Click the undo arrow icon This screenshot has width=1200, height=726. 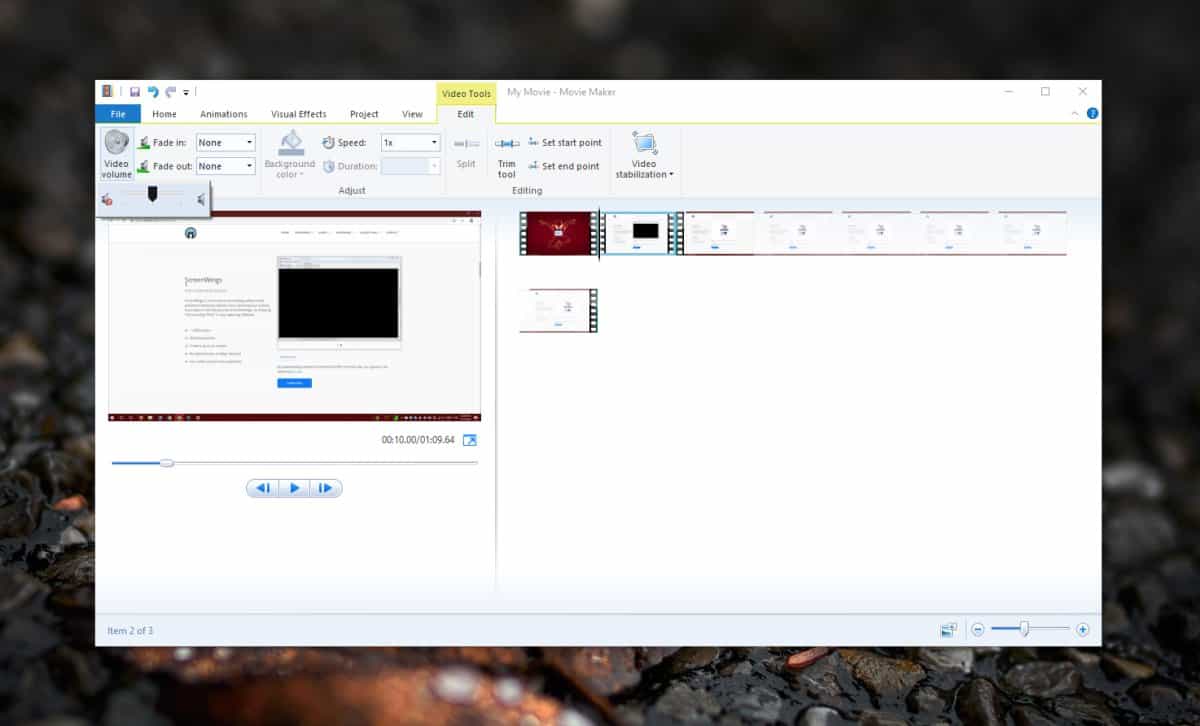click(x=153, y=92)
